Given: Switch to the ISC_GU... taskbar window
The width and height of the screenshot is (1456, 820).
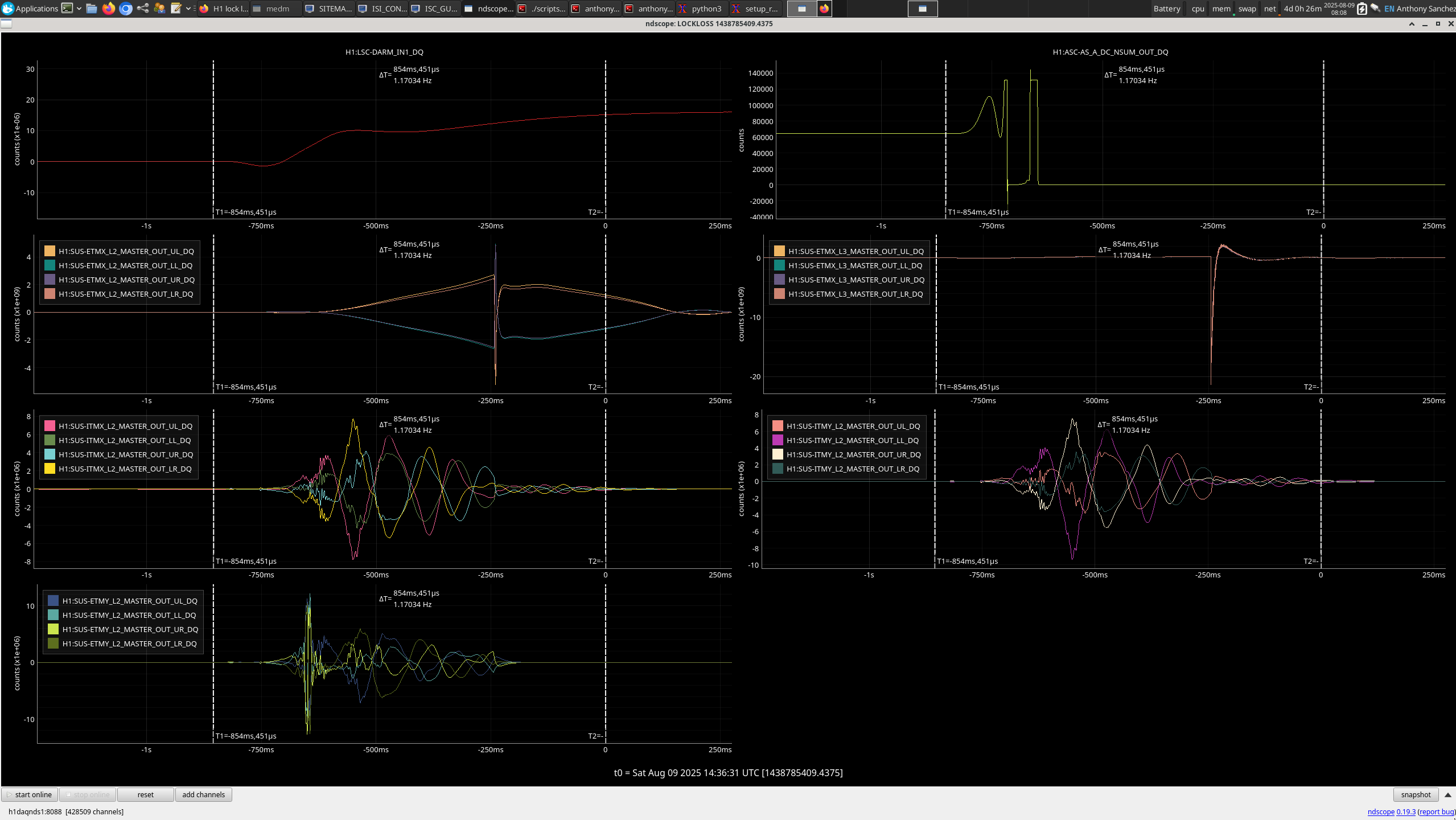Looking at the screenshot, I should pyautogui.click(x=435, y=9).
